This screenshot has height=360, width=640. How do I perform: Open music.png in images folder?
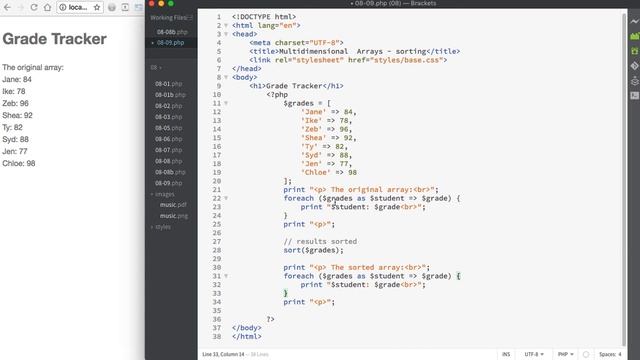click(173, 216)
